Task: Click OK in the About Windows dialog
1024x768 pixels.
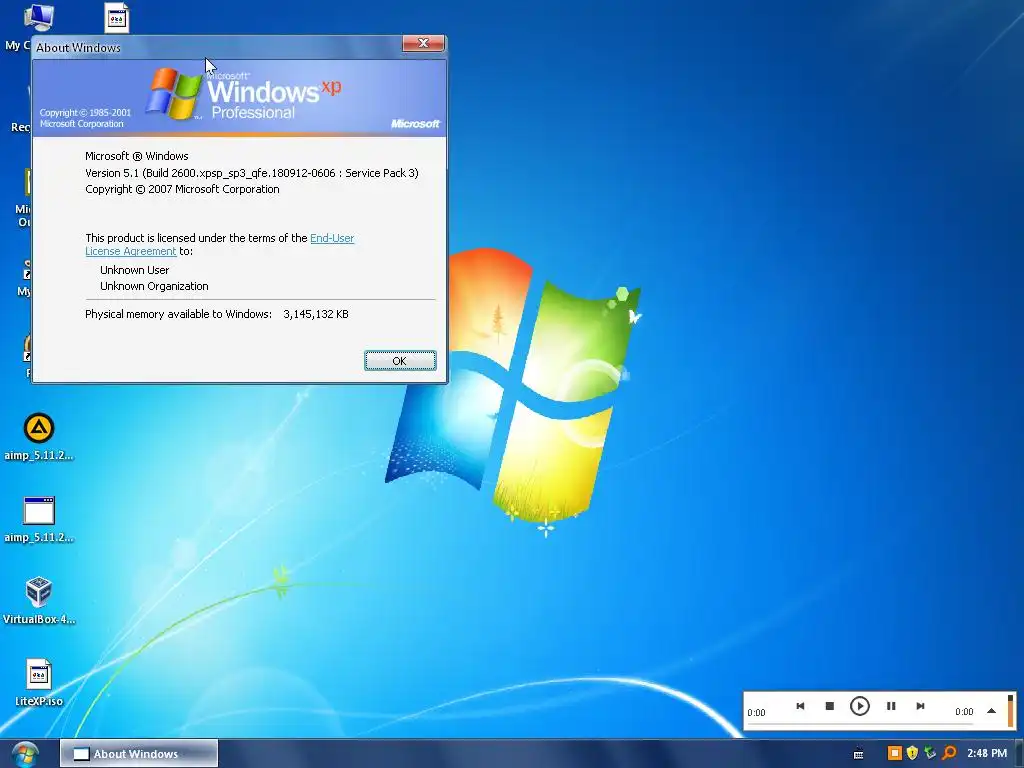Action: 400,360
